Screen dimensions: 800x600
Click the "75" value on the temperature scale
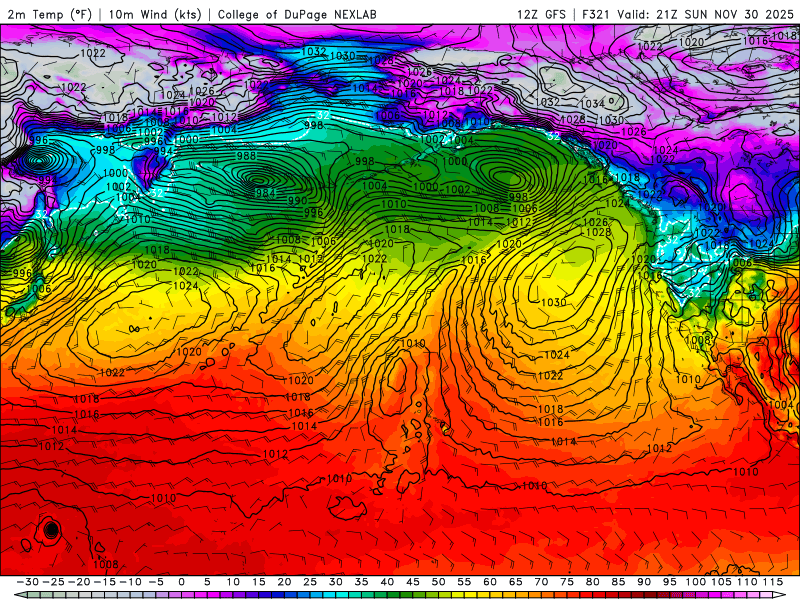567,582
